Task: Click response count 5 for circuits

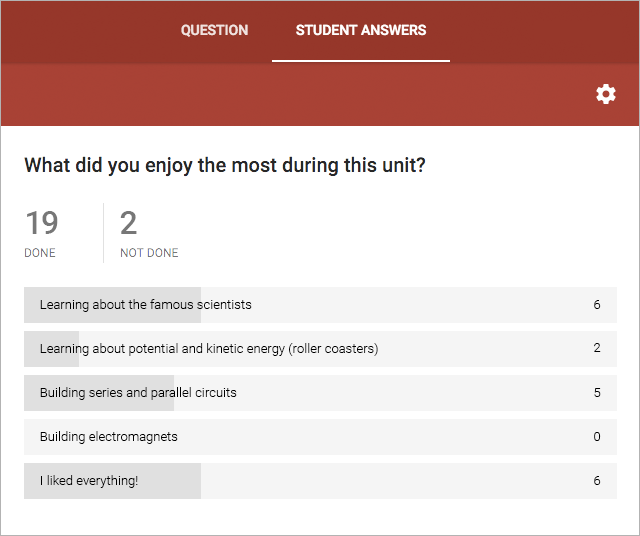Action: (597, 393)
